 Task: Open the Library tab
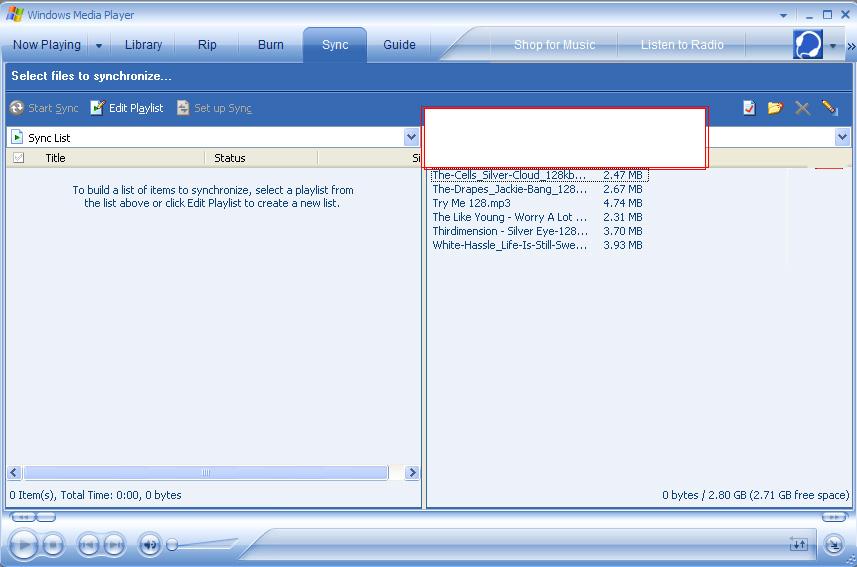tap(143, 45)
